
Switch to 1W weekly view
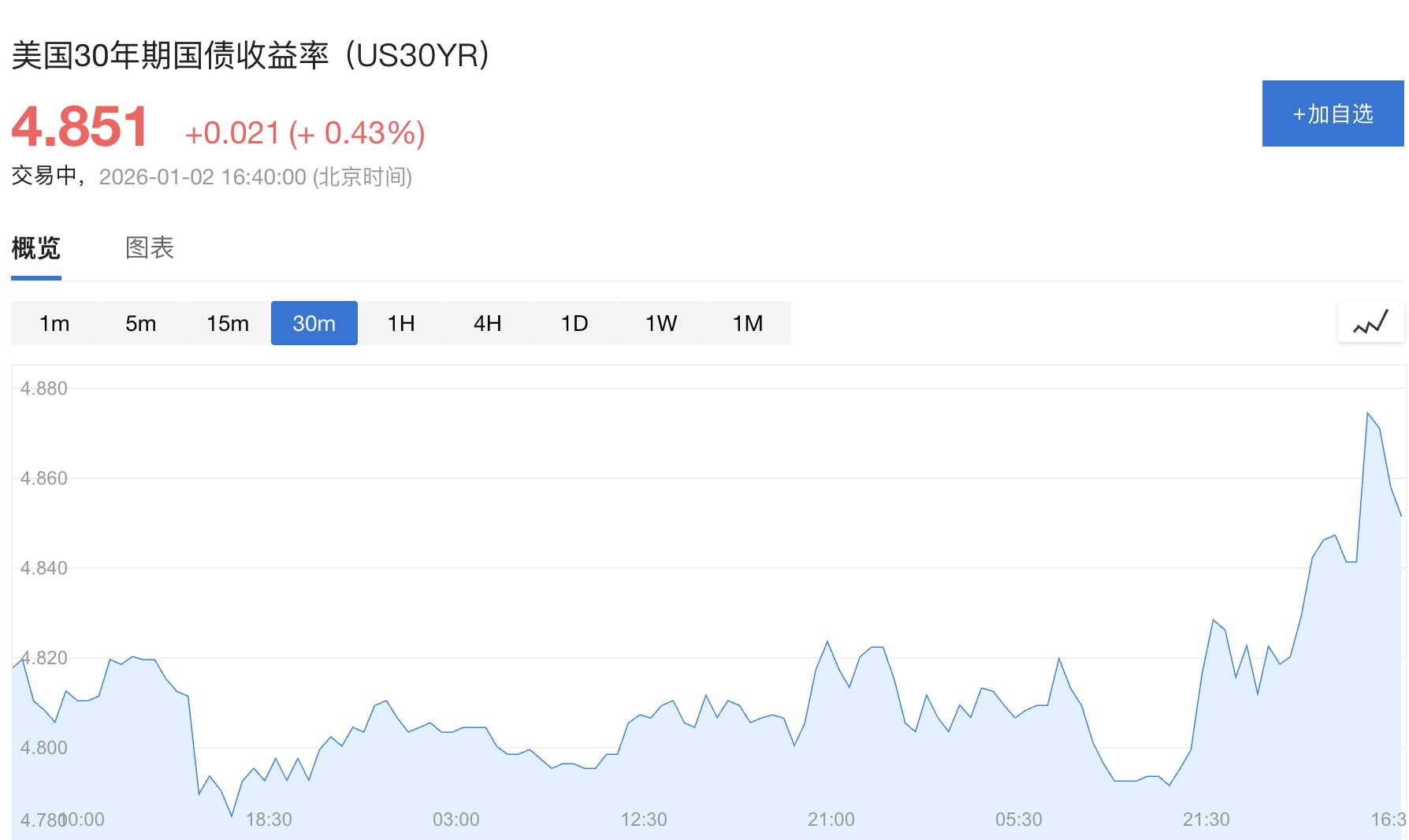click(x=661, y=323)
